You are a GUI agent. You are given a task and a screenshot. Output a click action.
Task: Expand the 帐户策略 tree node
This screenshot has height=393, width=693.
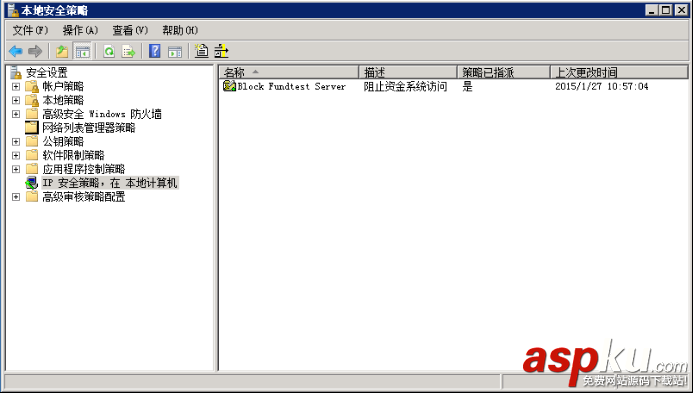[16, 87]
